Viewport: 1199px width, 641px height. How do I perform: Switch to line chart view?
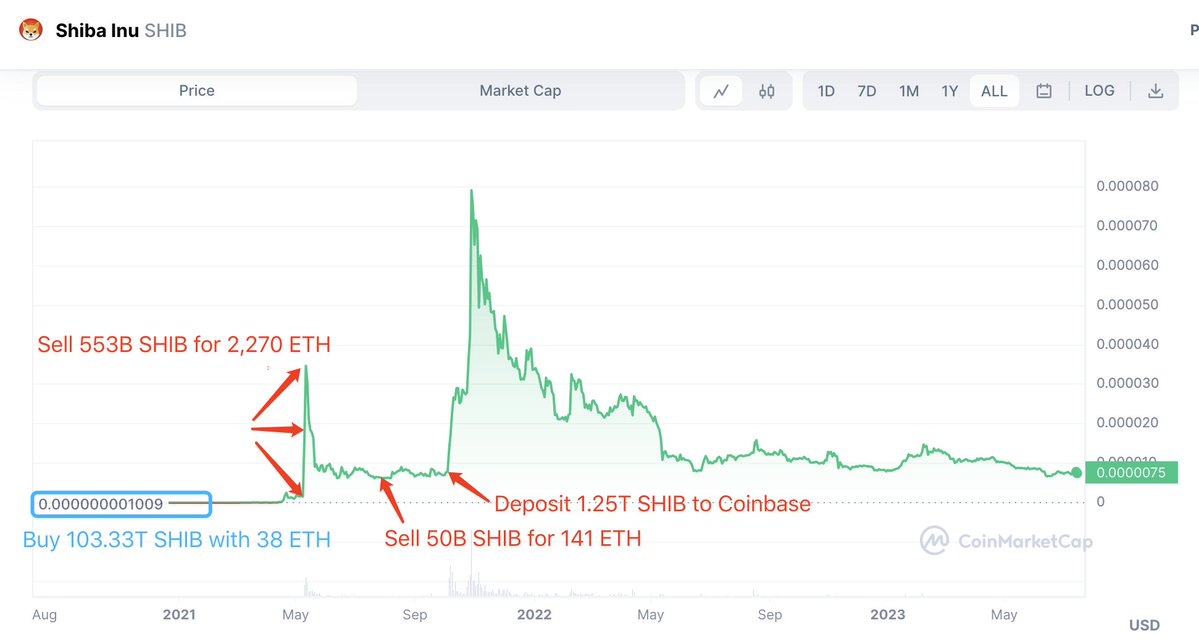pyautogui.click(x=721, y=91)
